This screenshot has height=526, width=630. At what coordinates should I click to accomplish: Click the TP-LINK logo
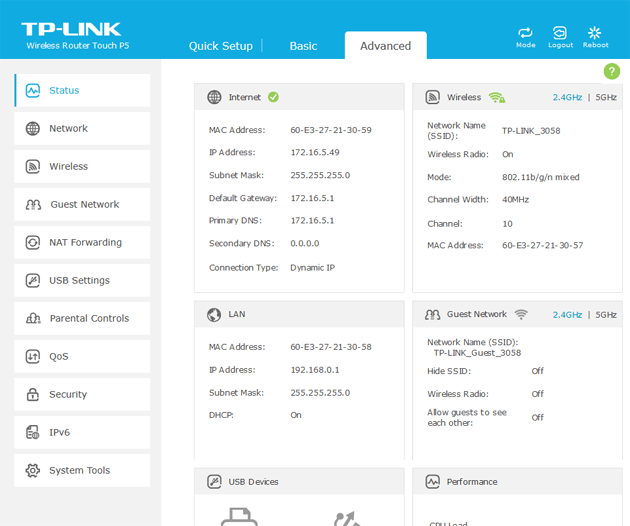pos(71,29)
